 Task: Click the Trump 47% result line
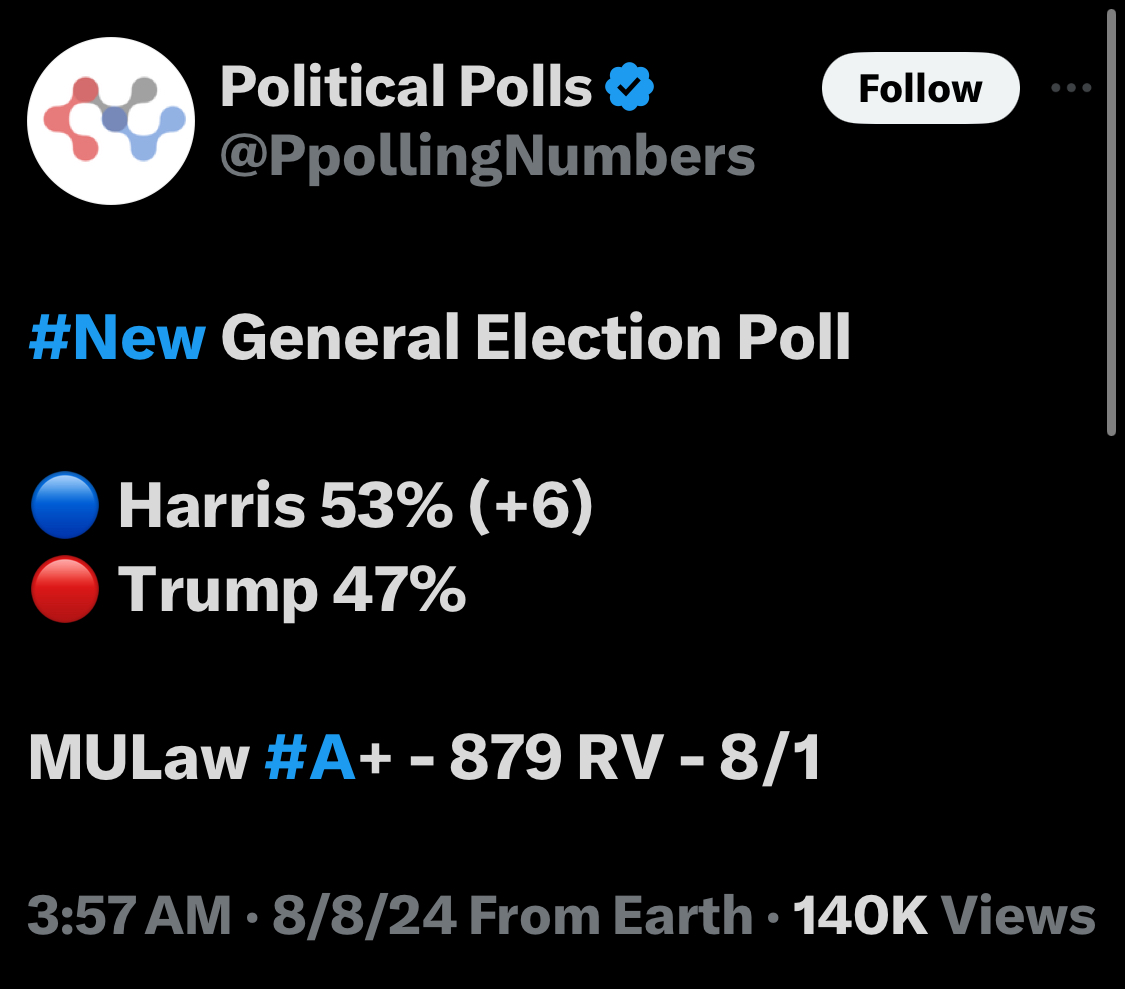[292, 590]
